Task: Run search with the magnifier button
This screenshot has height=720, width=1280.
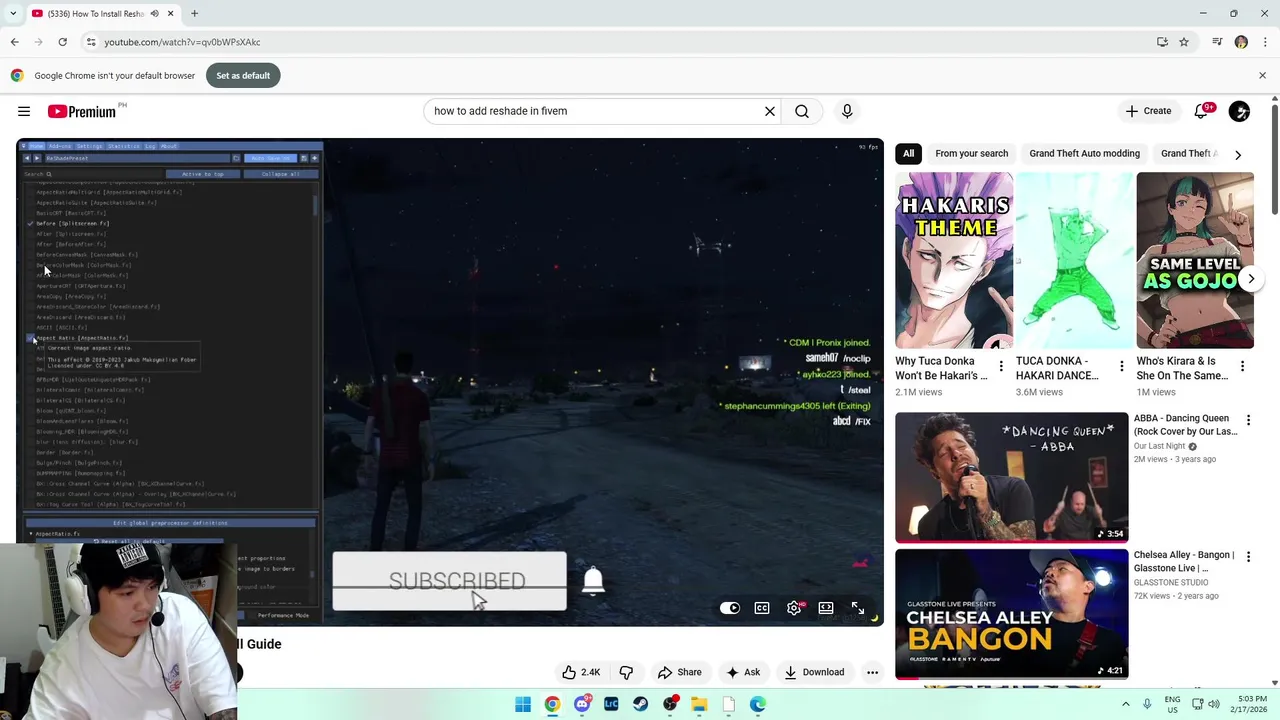Action: coord(802,111)
